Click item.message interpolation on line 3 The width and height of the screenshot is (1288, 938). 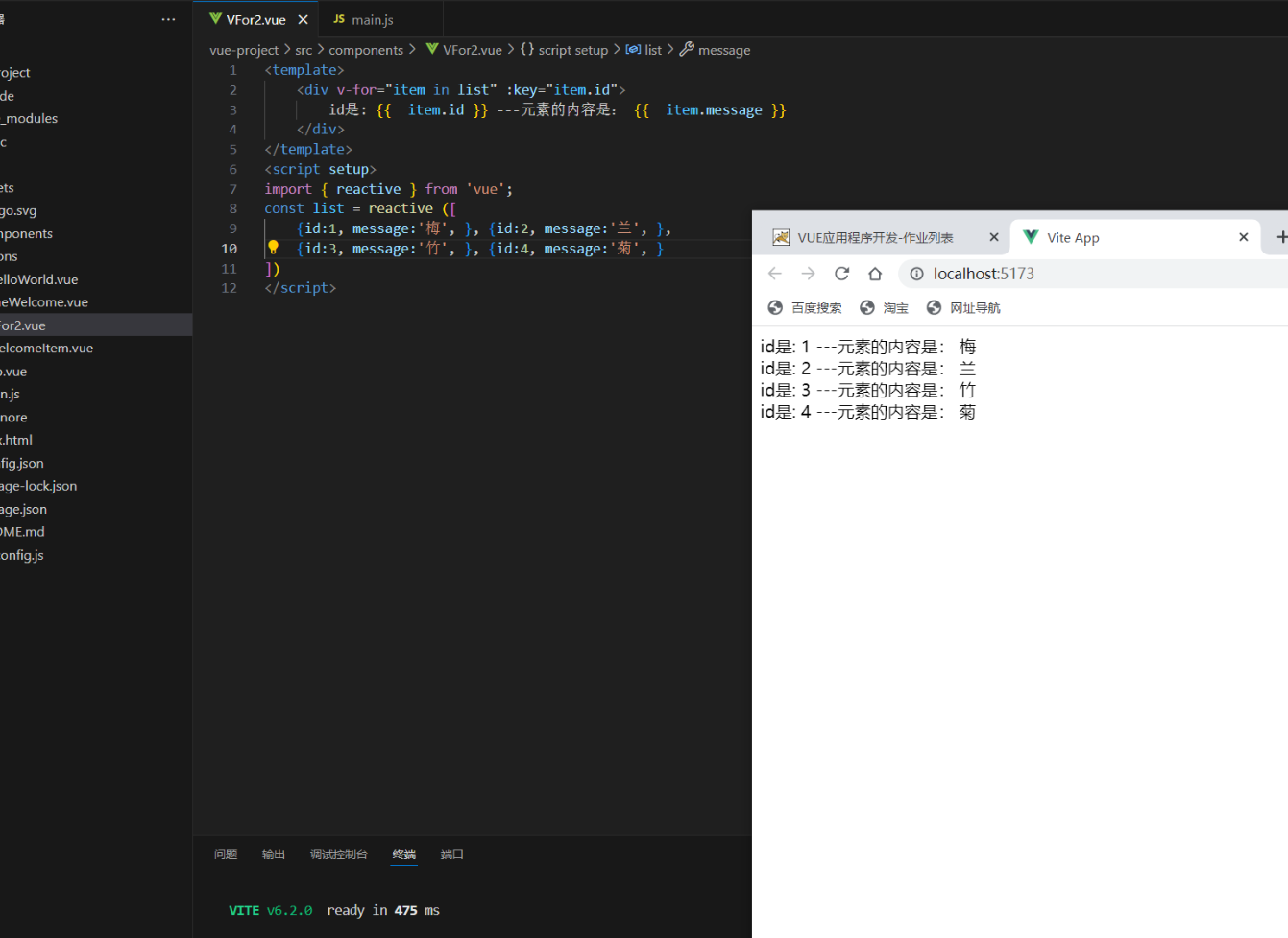pyautogui.click(x=714, y=110)
